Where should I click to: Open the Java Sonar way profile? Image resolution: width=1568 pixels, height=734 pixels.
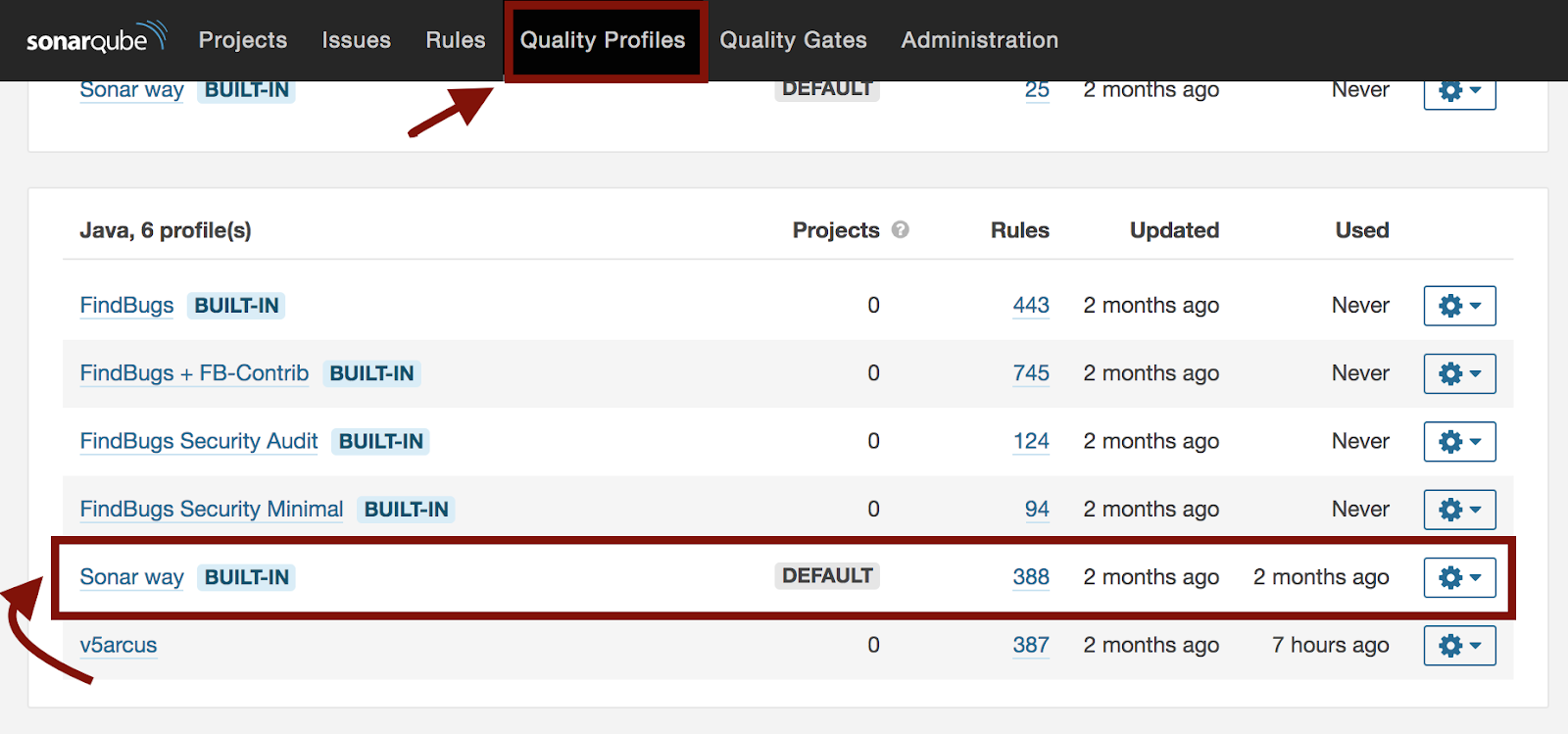131,577
